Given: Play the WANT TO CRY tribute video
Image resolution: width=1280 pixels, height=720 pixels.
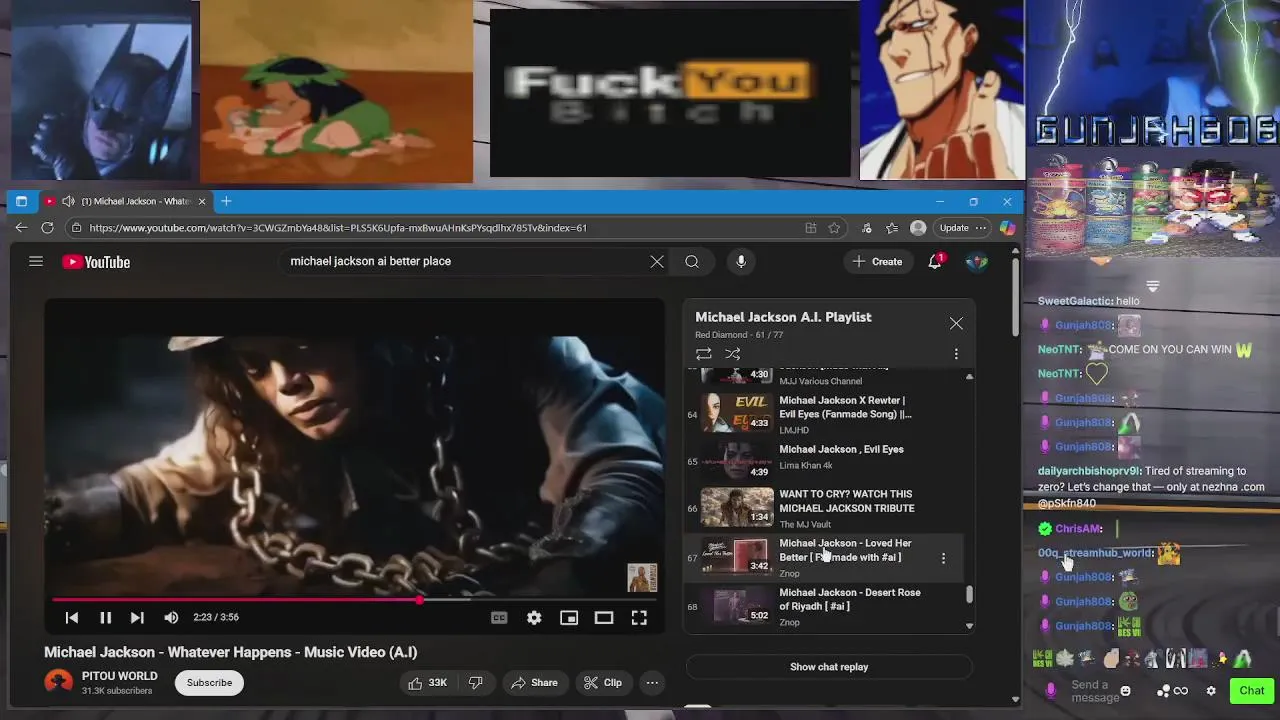Looking at the screenshot, I should pyautogui.click(x=826, y=508).
